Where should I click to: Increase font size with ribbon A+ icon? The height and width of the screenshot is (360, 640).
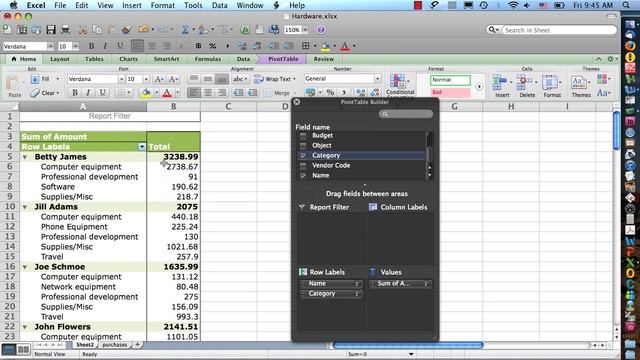coord(159,79)
